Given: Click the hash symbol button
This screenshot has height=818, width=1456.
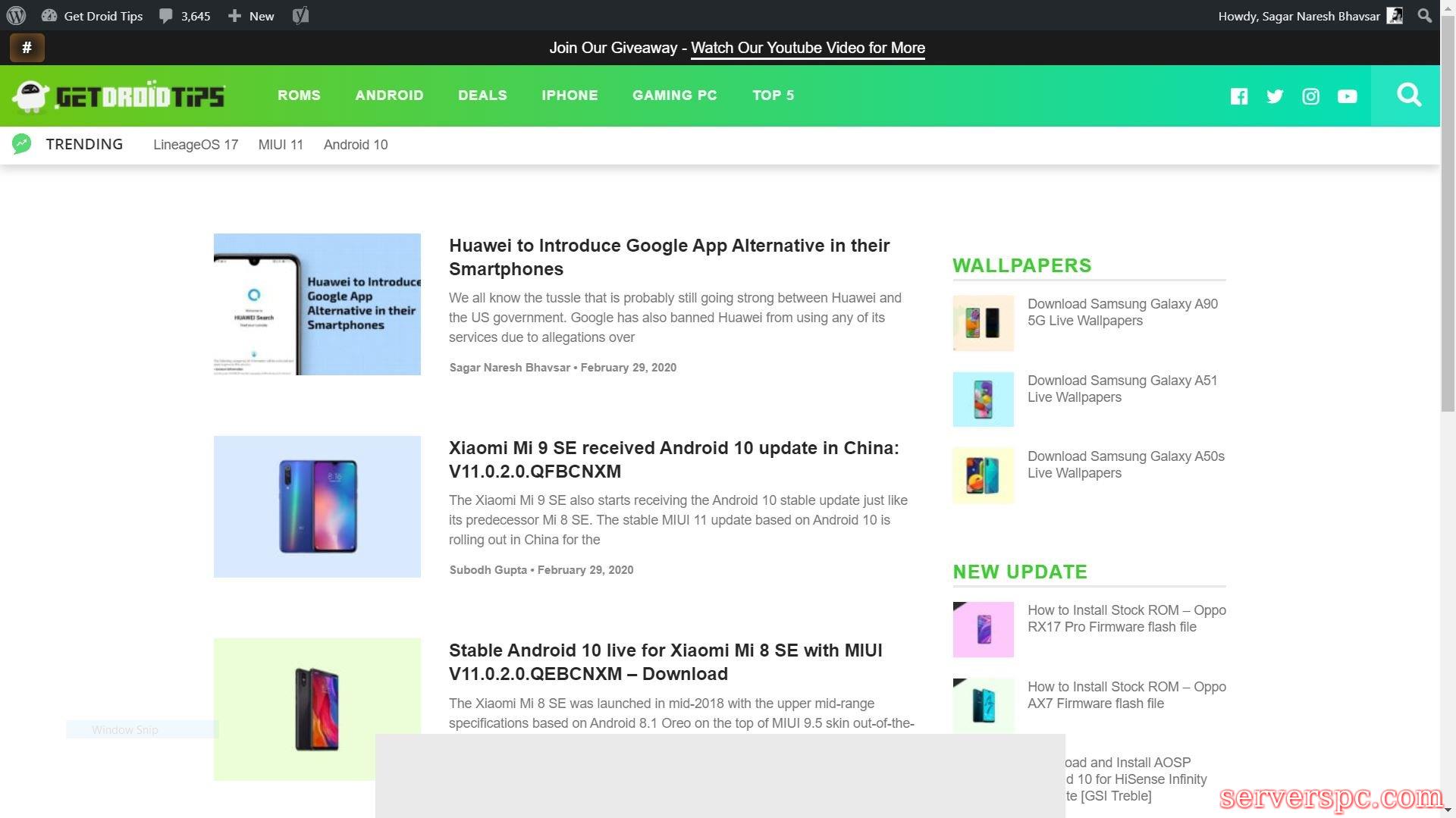Looking at the screenshot, I should (x=27, y=48).
